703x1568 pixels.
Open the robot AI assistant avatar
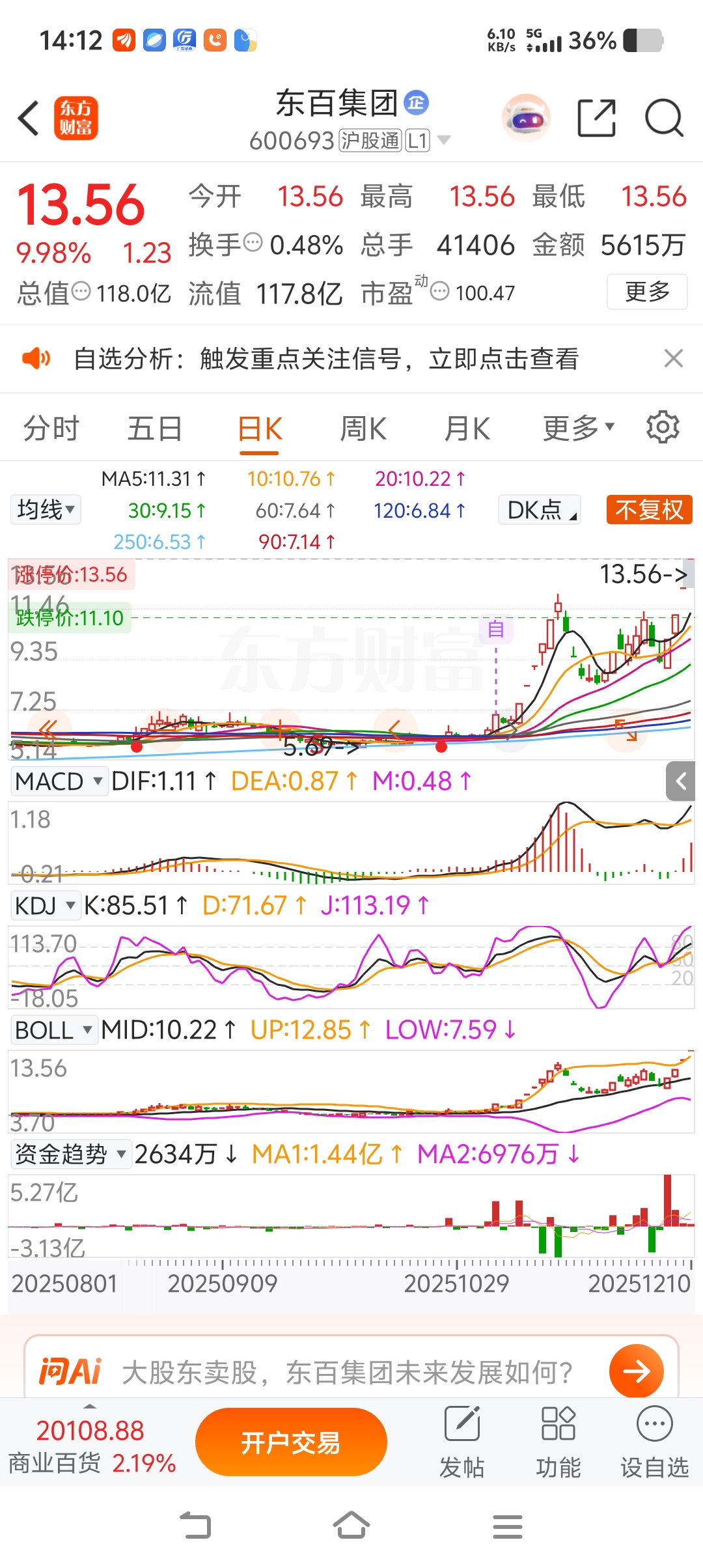(x=526, y=119)
